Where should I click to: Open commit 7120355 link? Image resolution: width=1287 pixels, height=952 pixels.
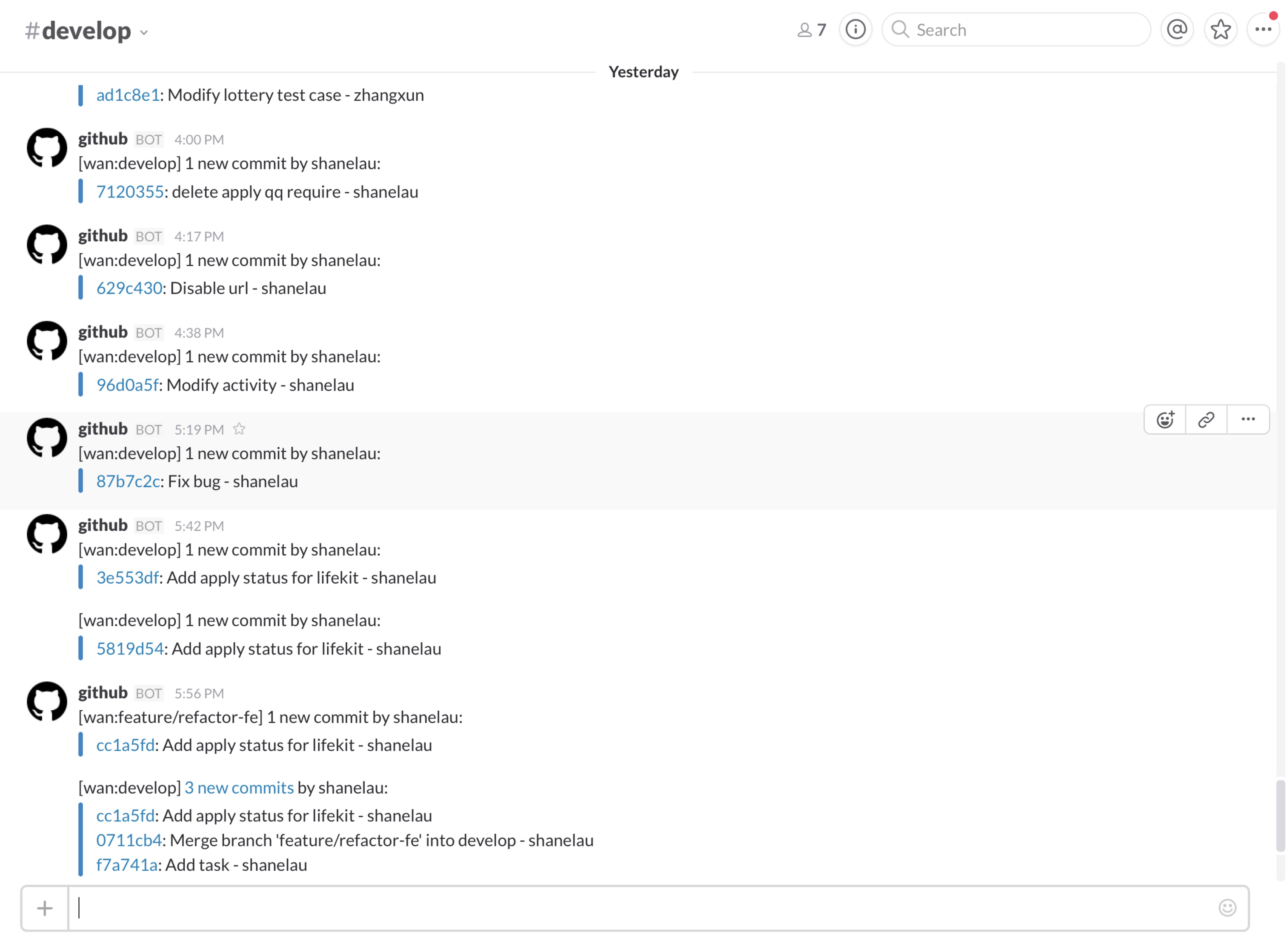(130, 192)
